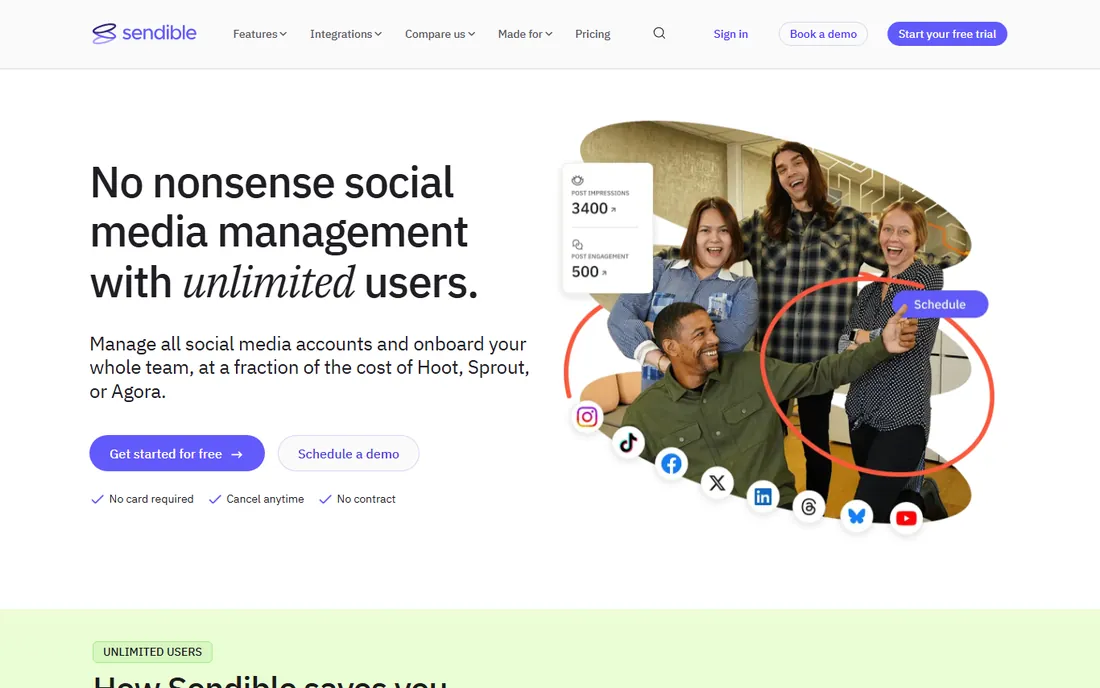Click the X (Twitter) icon

point(717,483)
